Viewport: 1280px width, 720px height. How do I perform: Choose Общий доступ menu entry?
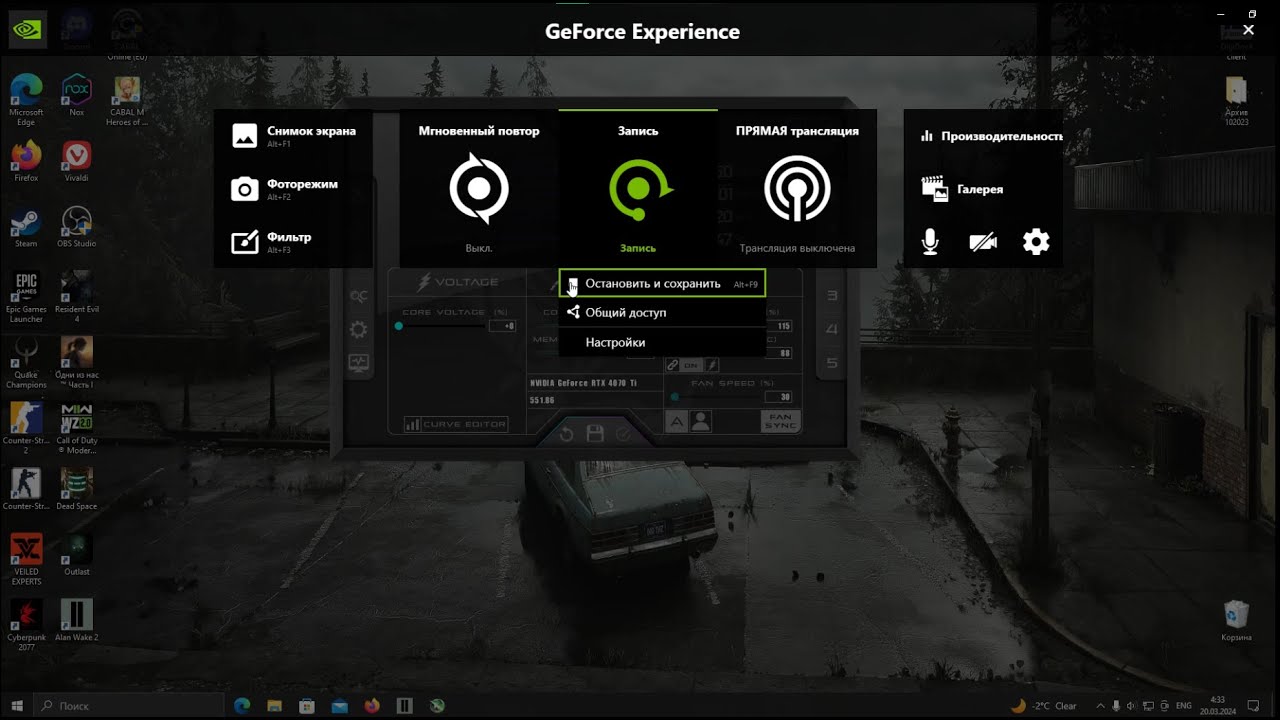tap(662, 313)
